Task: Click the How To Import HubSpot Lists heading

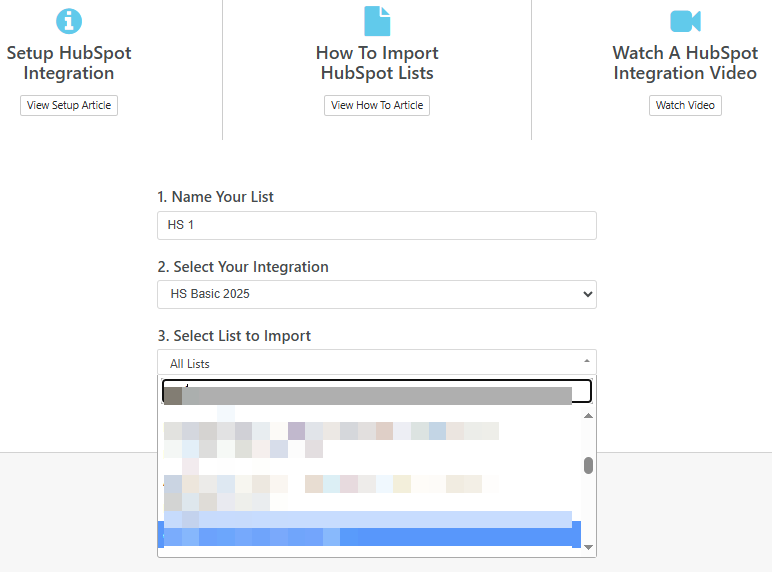Action: point(377,63)
